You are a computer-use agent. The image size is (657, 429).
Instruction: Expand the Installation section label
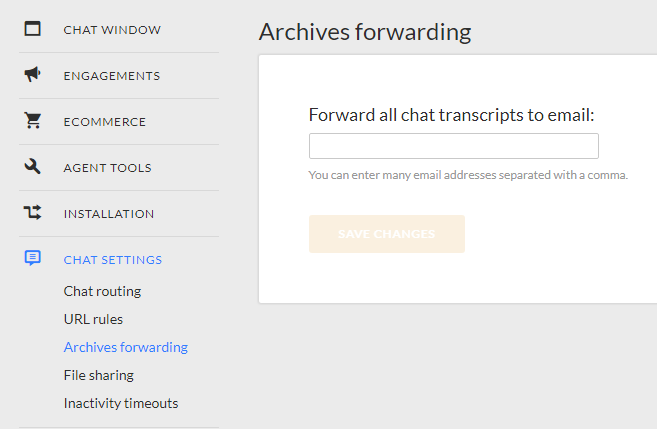(109, 214)
